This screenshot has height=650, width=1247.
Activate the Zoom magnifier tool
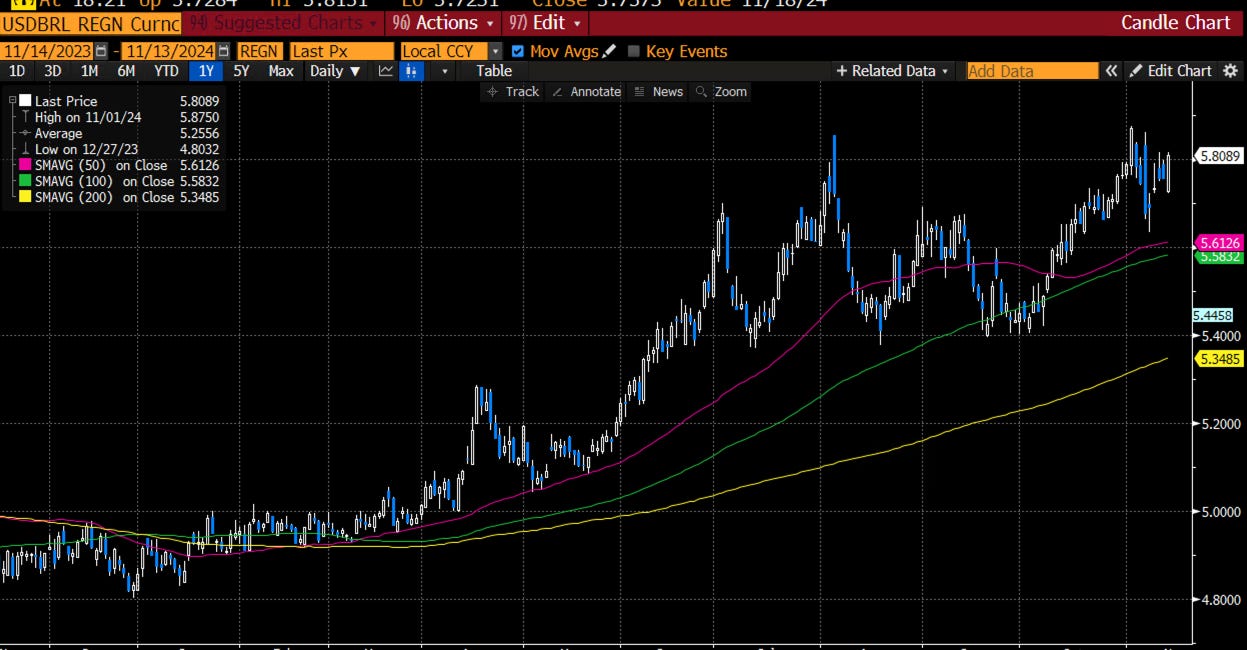point(721,91)
